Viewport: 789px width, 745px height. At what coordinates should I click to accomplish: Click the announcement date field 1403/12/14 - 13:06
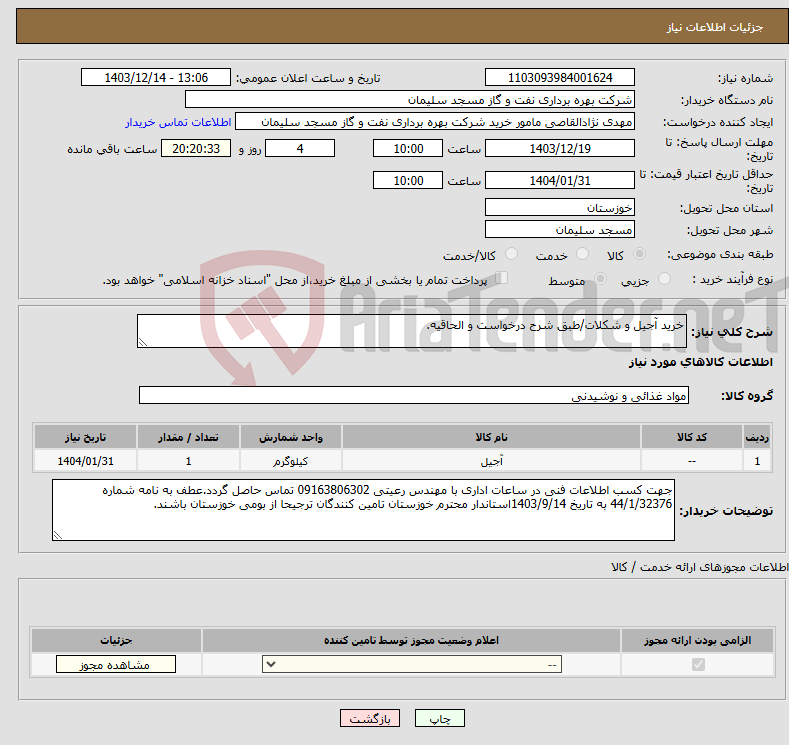(155, 77)
